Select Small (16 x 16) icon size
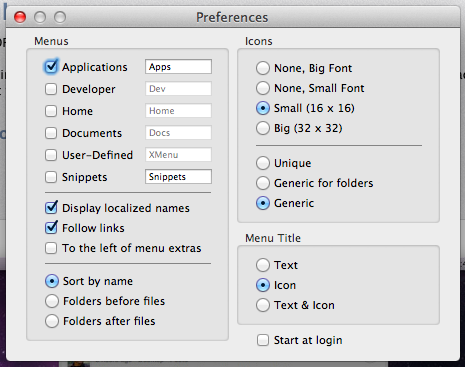The height and width of the screenshot is (367, 465). pyautogui.click(x=263, y=108)
